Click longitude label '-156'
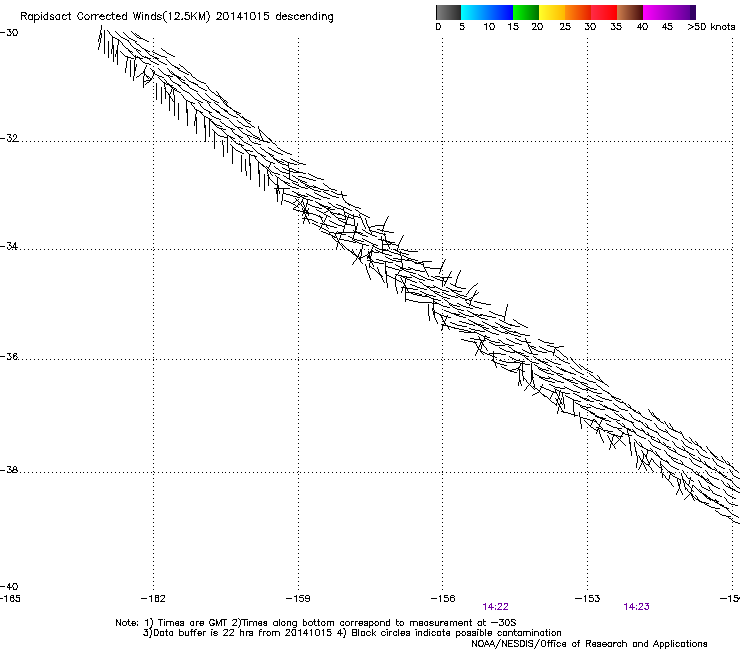This screenshot has height=650, width=740. (x=443, y=599)
